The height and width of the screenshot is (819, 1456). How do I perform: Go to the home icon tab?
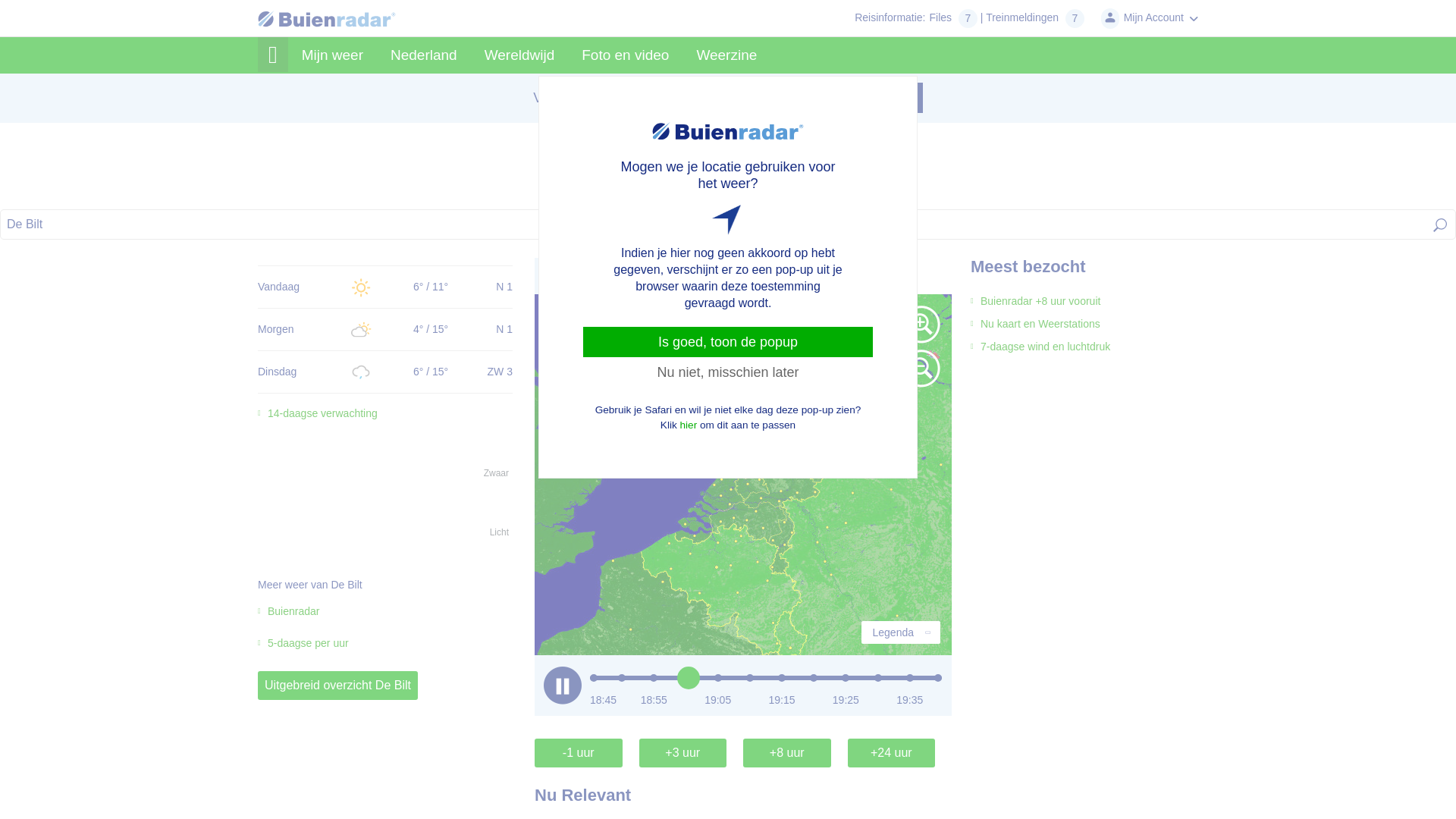tap(273, 55)
